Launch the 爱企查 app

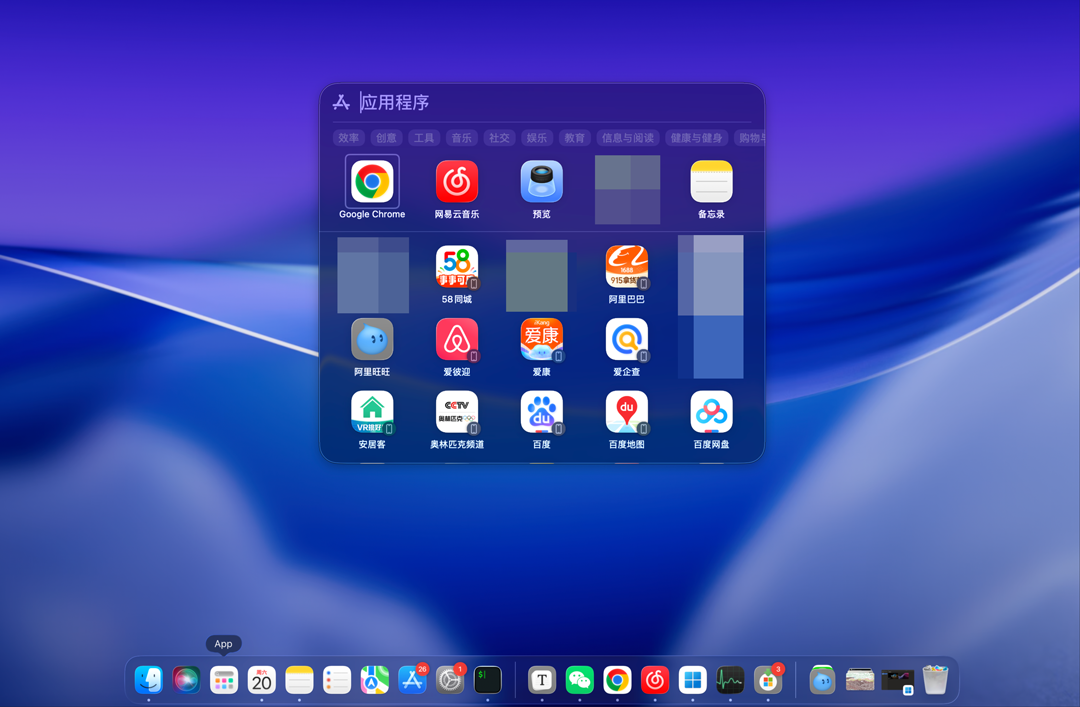[x=627, y=339]
